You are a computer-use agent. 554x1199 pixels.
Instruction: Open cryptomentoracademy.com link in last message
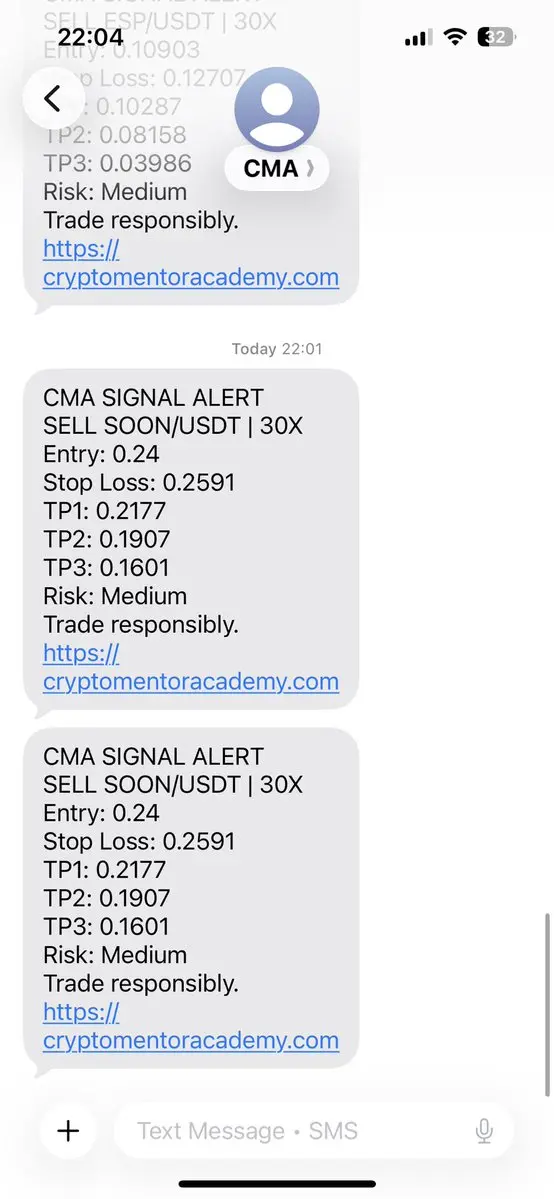point(191,1041)
